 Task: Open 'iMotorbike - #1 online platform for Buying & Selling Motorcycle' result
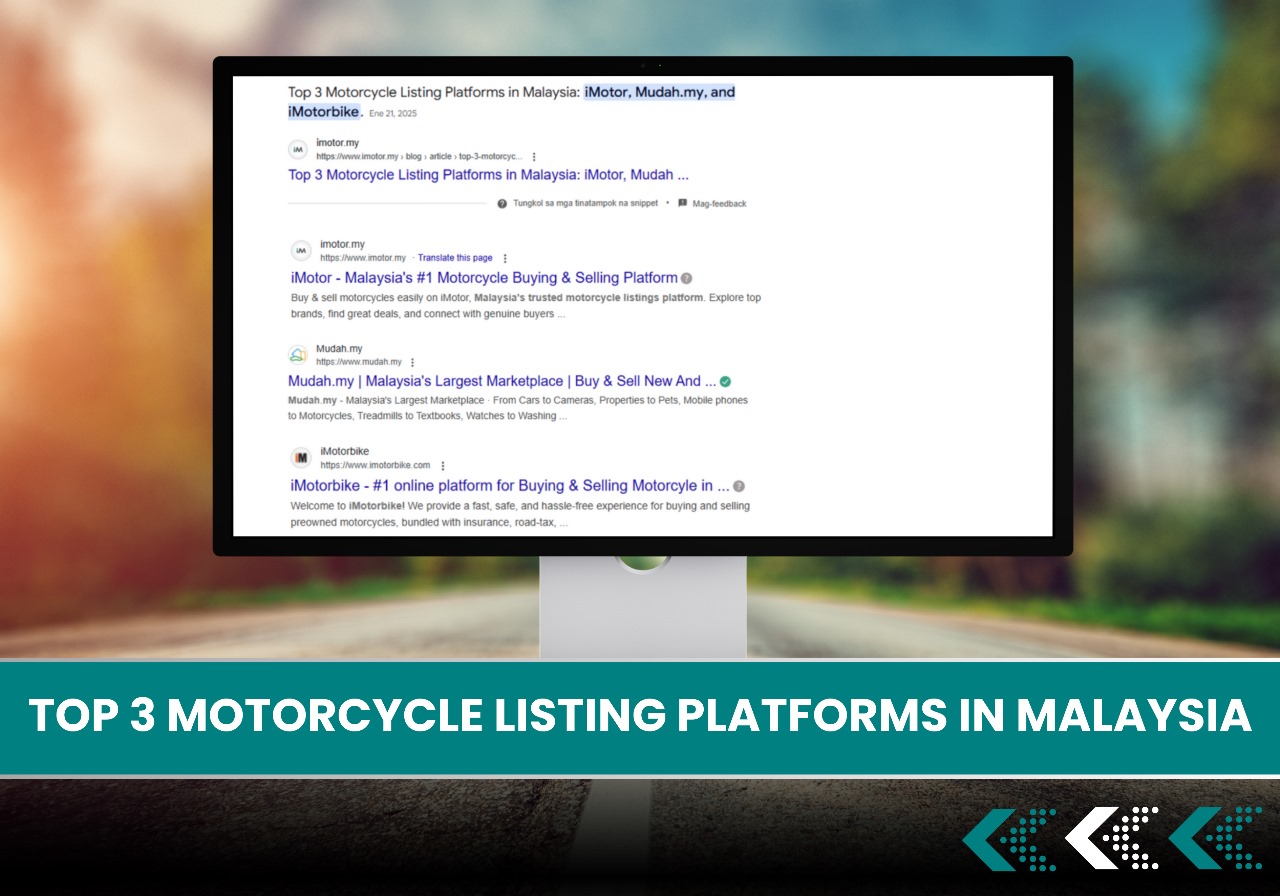pos(510,486)
